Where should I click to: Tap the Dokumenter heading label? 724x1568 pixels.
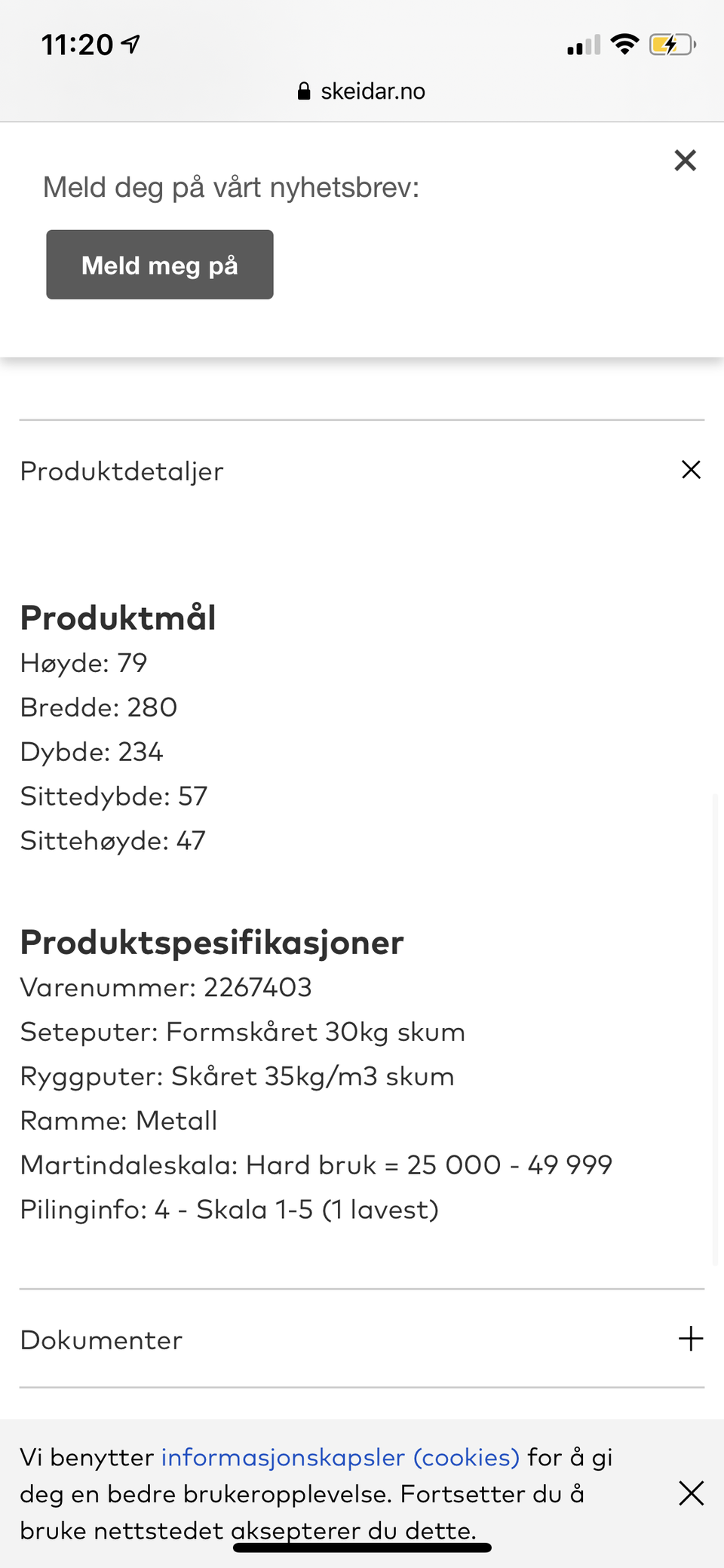[x=101, y=1340]
